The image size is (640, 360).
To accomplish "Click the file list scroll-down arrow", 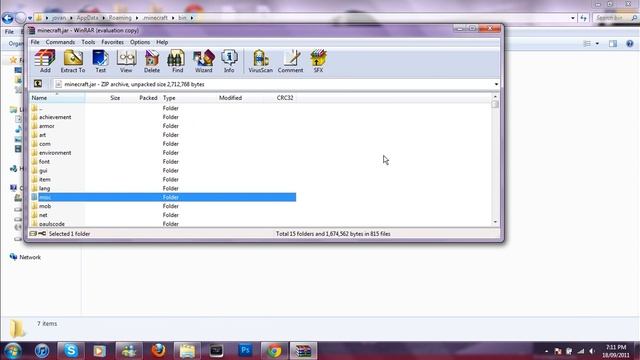I will [495, 222].
